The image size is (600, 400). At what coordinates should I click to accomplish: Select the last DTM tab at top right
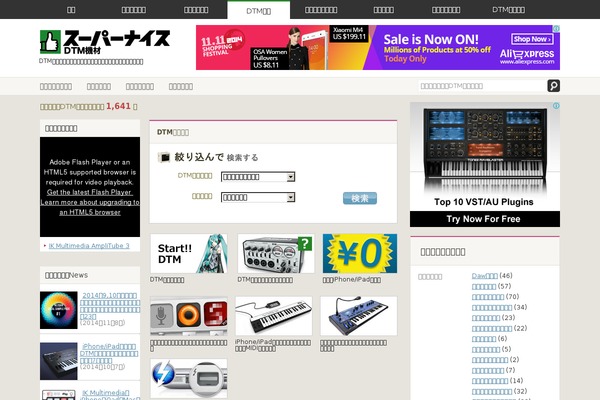[508, 10]
